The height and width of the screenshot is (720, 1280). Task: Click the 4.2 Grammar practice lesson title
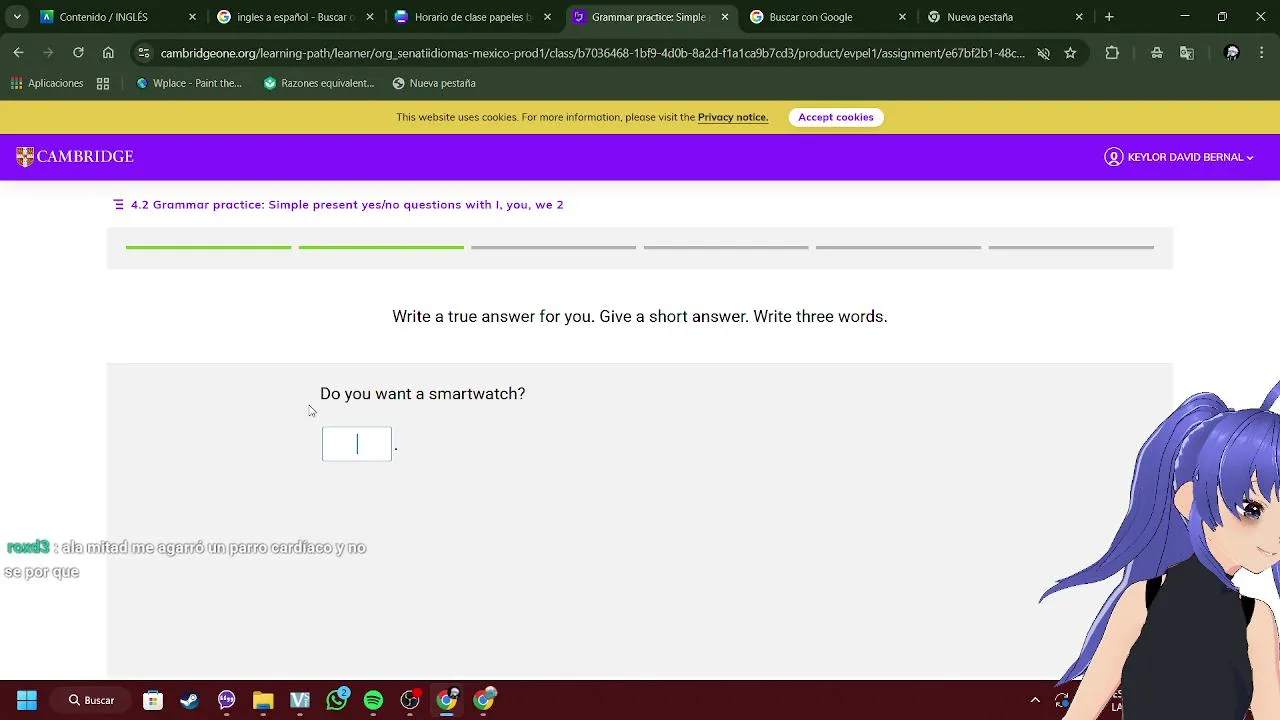(347, 204)
